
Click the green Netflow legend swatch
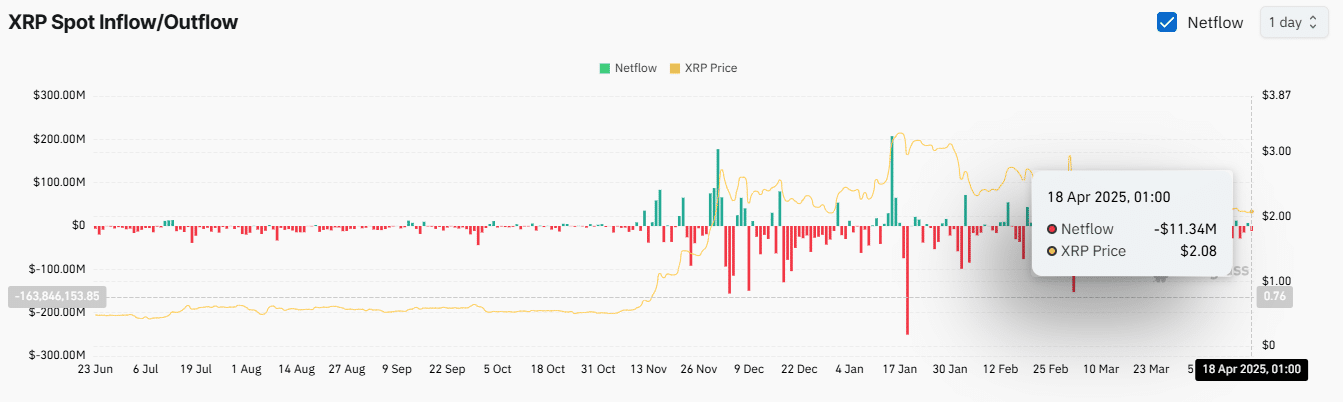click(x=604, y=68)
